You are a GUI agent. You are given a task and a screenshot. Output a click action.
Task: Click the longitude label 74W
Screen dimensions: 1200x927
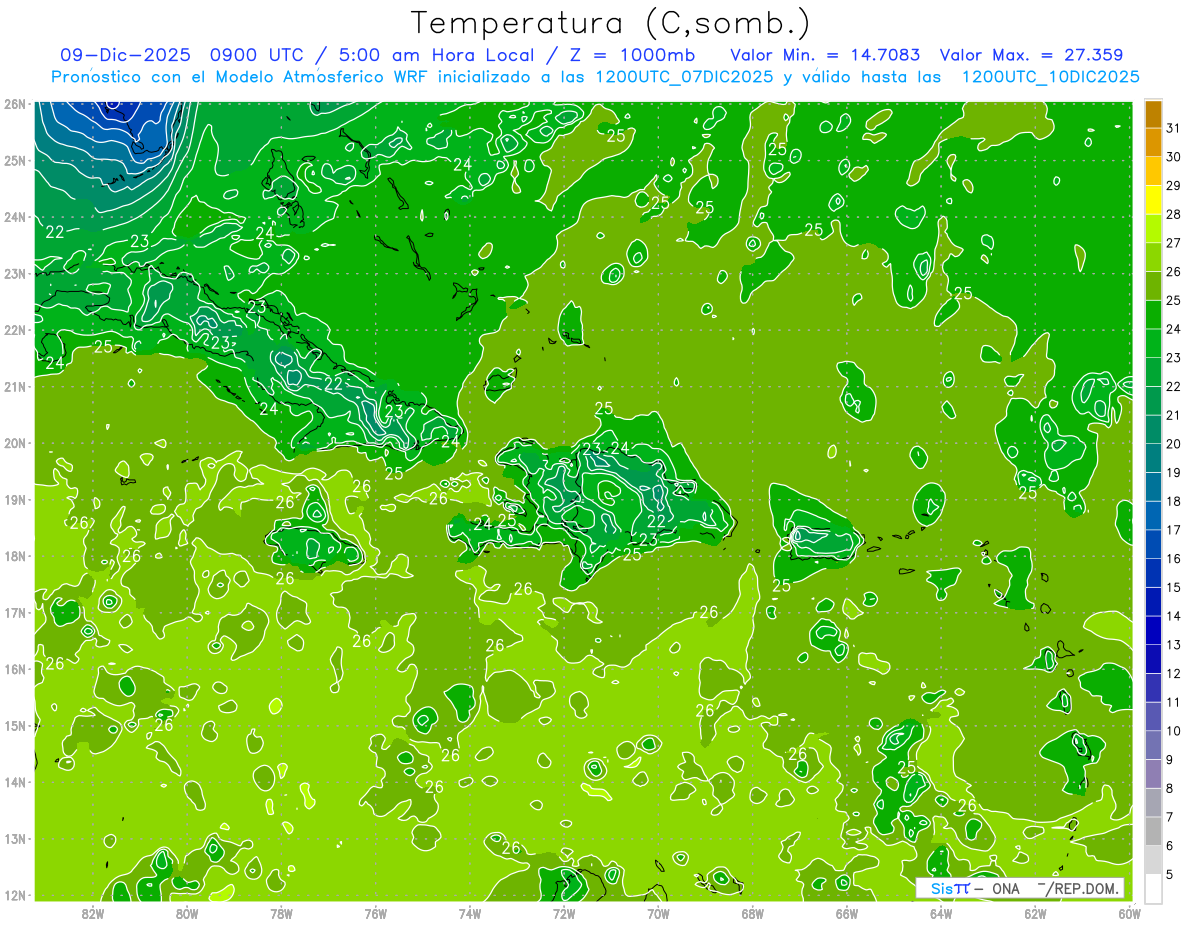[469, 912]
